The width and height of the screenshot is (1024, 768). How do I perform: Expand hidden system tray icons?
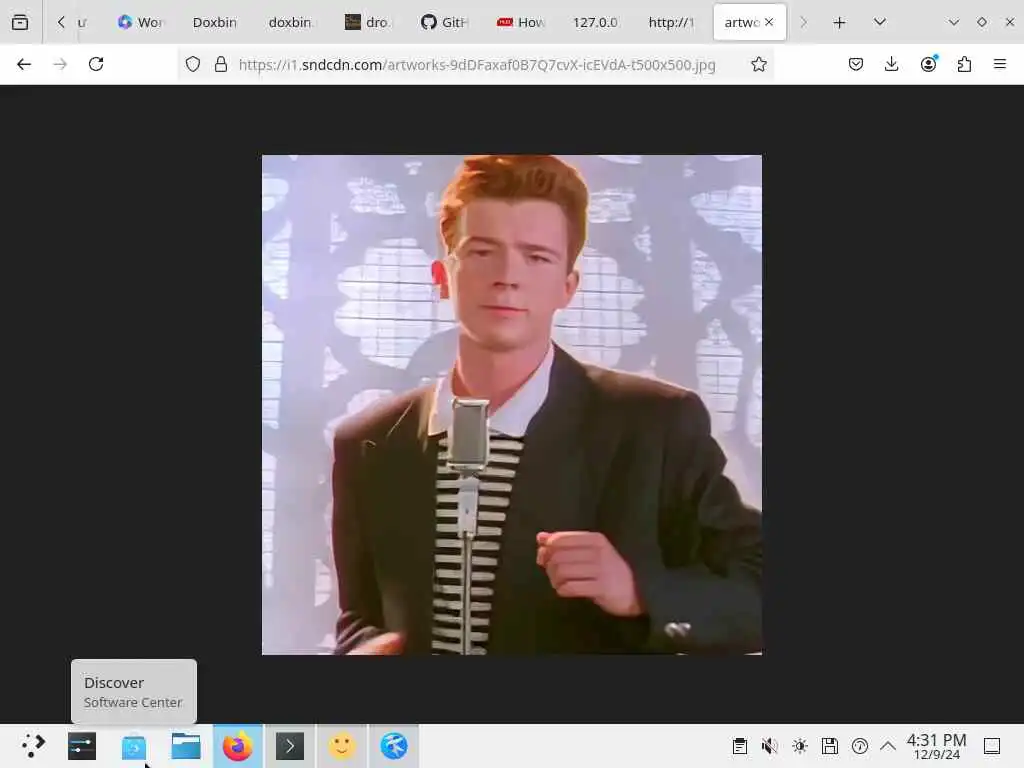[x=888, y=746]
